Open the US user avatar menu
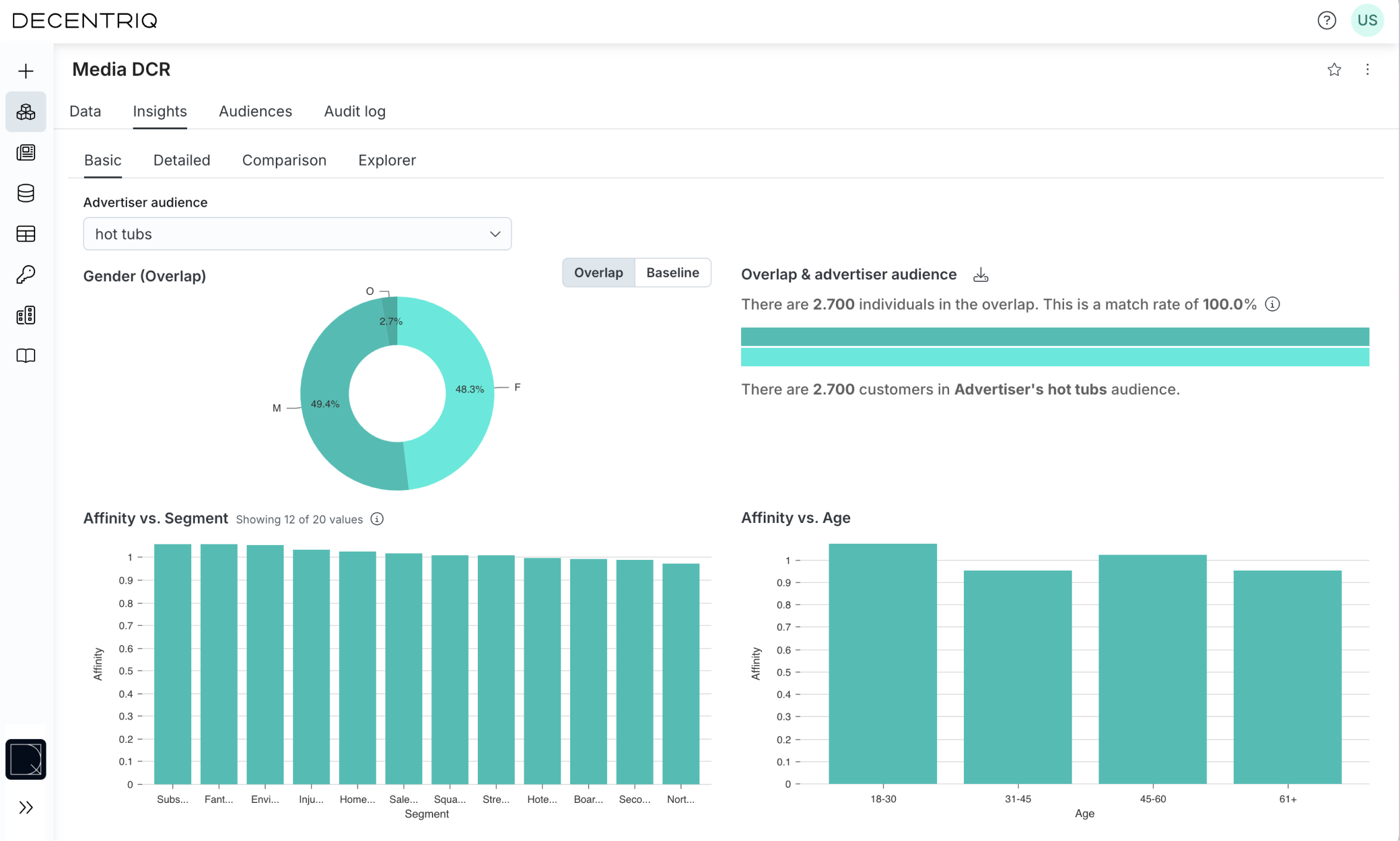This screenshot has width=1400, height=841. (1367, 20)
